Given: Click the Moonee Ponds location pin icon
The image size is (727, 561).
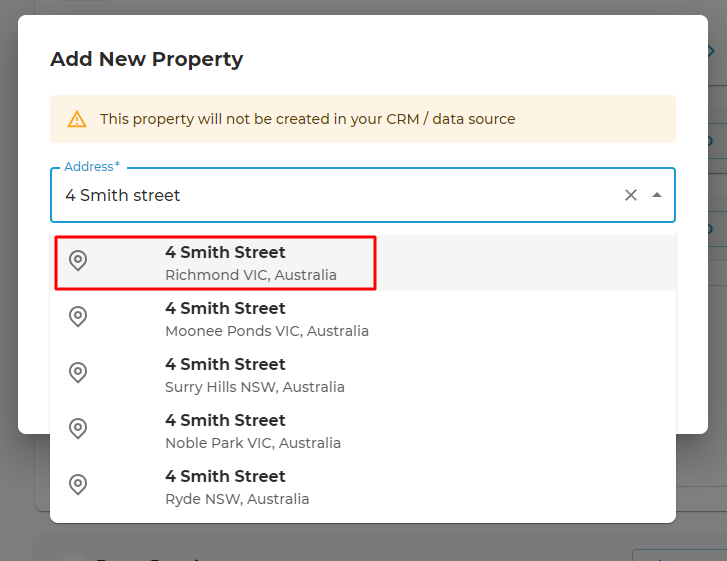Looking at the screenshot, I should pyautogui.click(x=78, y=317).
